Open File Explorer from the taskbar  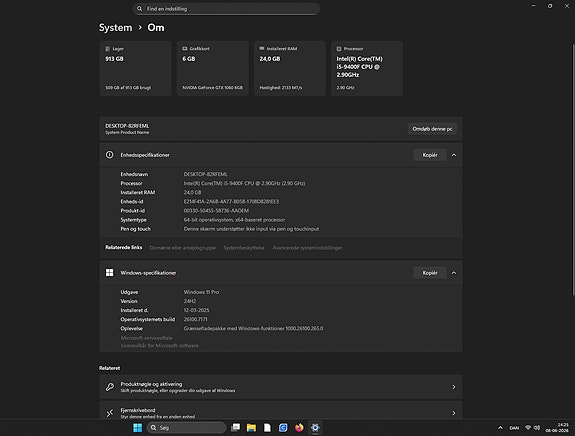[x=251, y=428]
